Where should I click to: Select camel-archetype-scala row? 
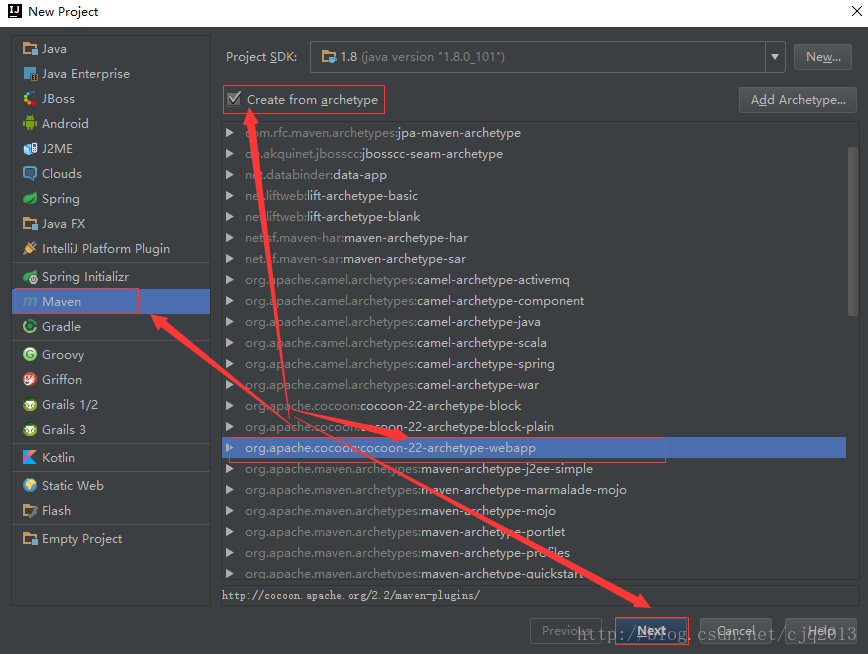click(x=534, y=343)
